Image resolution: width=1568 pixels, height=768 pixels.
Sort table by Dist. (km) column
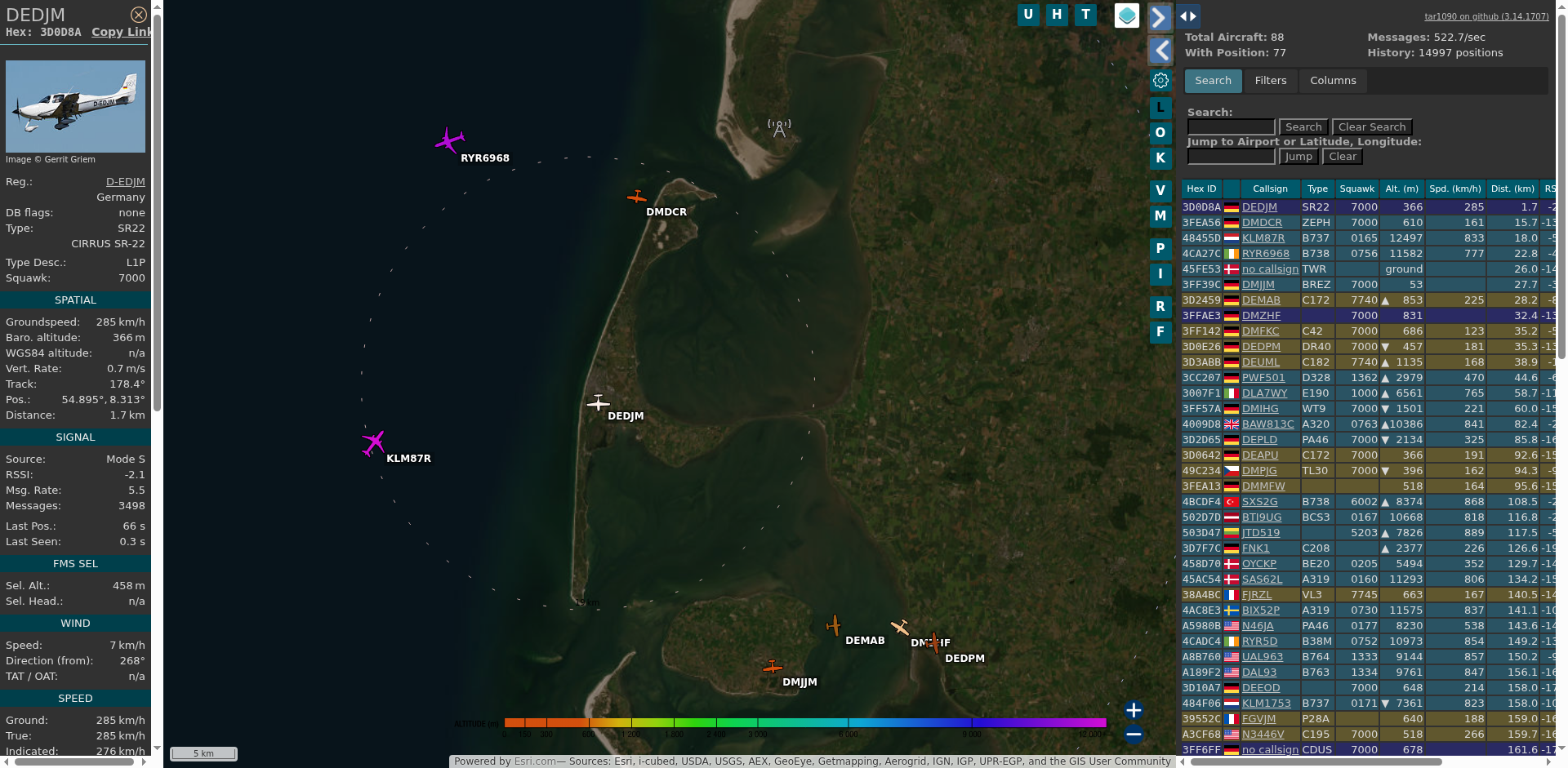[1512, 189]
